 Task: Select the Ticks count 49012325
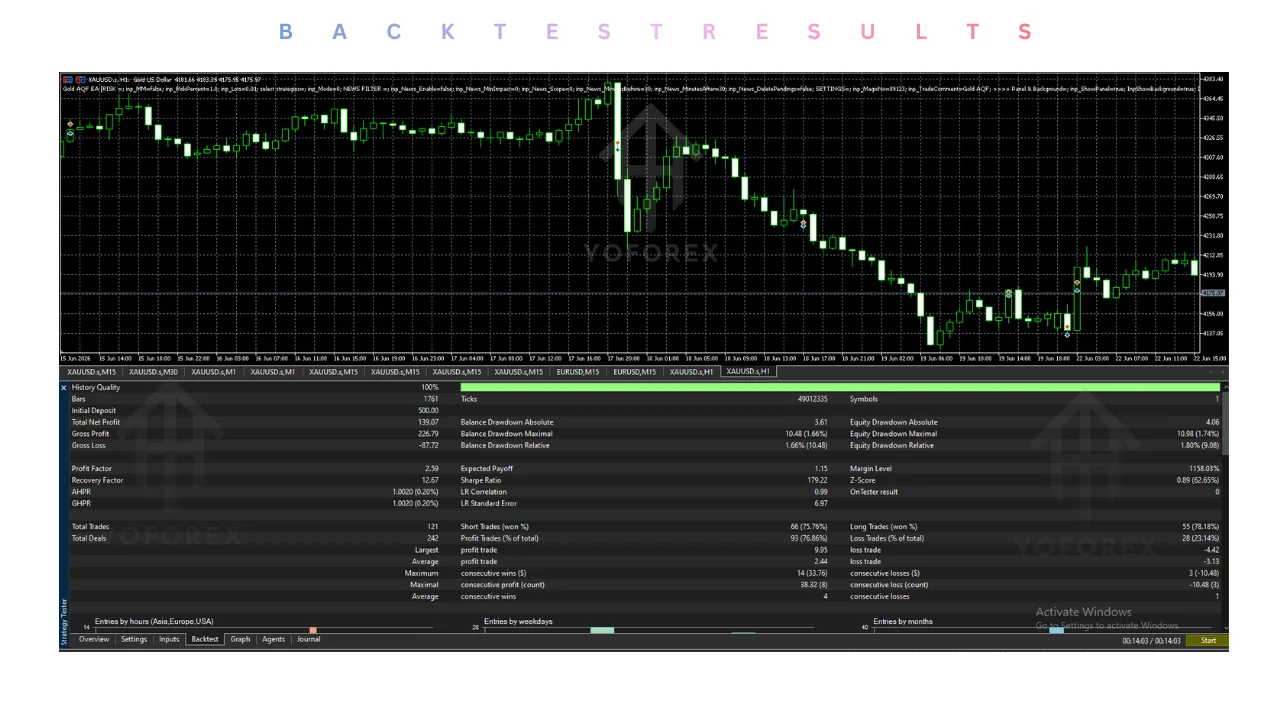click(812, 399)
